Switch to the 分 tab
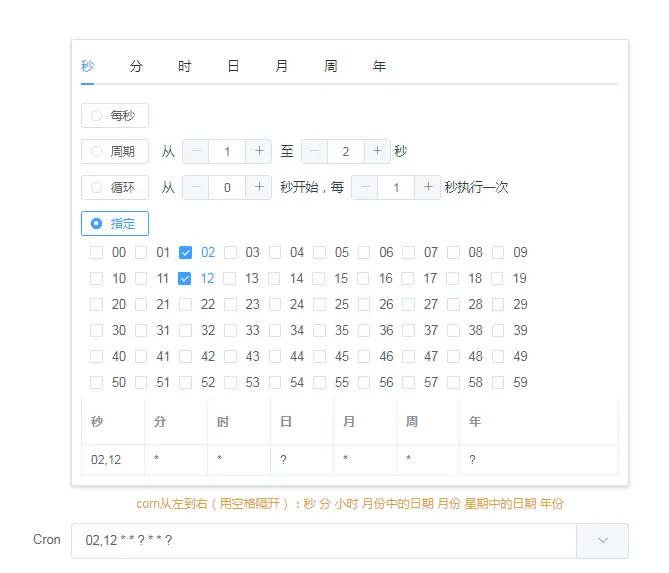 pyautogui.click(x=136, y=66)
